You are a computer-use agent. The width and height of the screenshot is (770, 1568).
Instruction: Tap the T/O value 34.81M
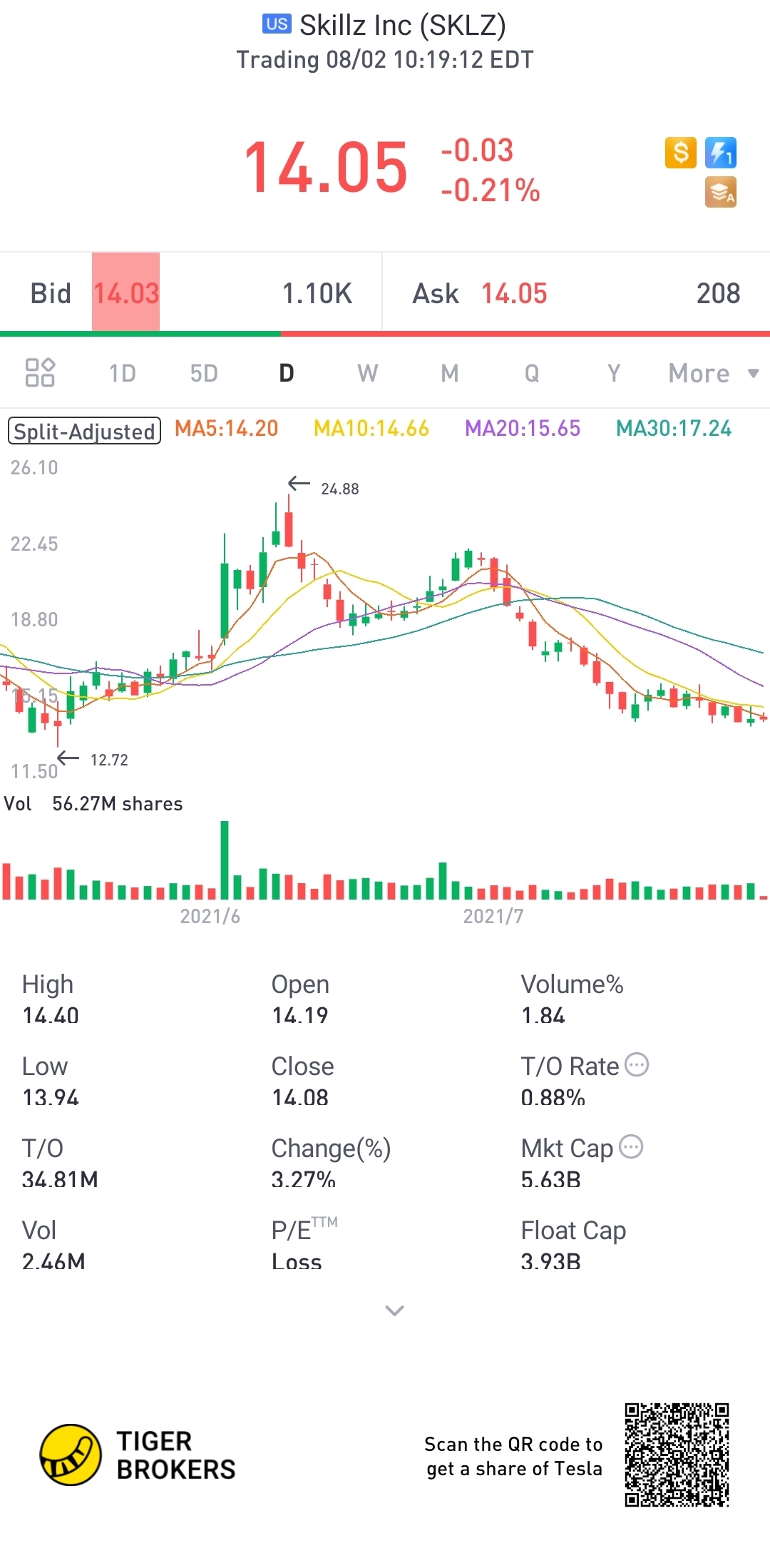(x=60, y=1179)
